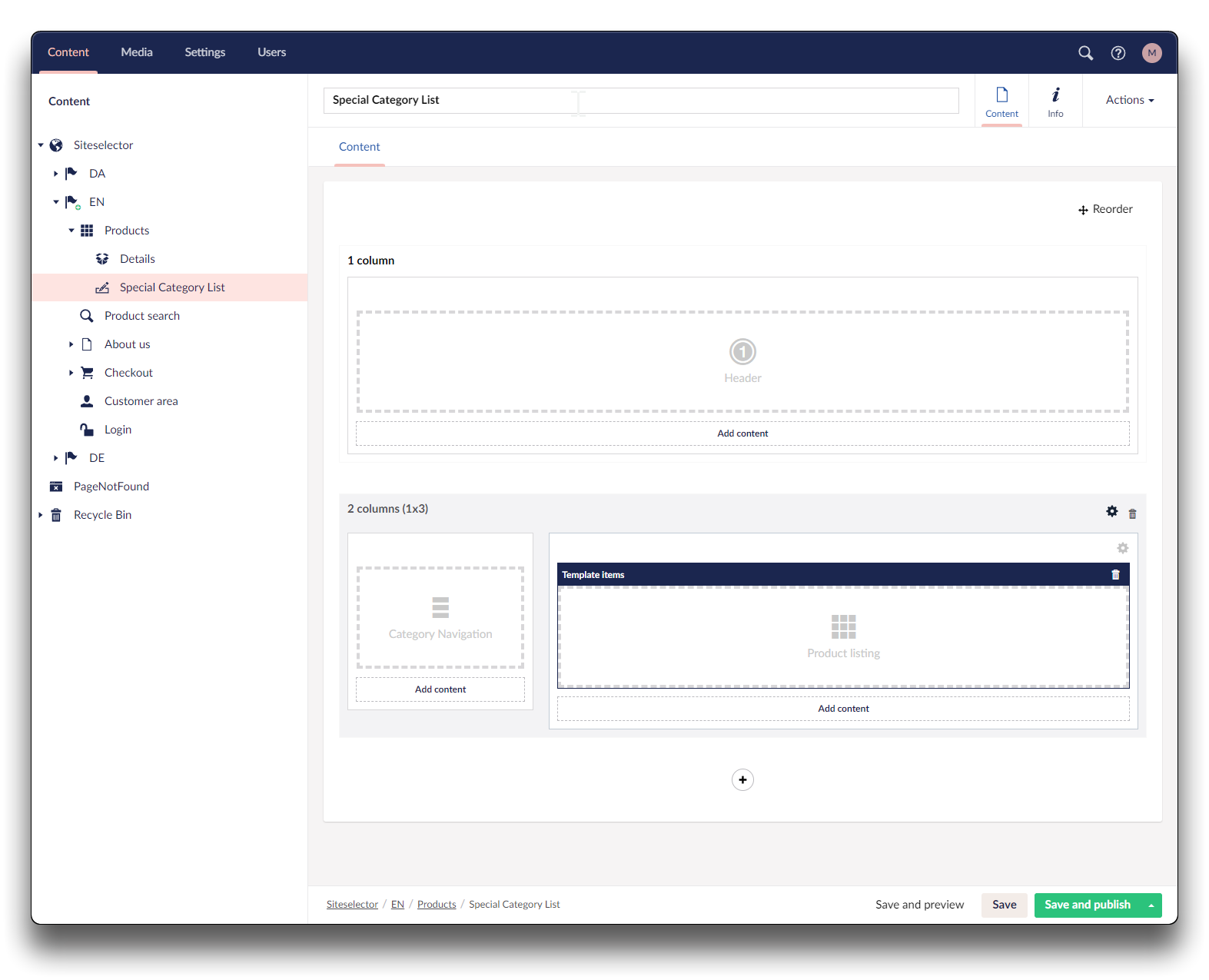1209x980 pixels.
Task: Click the Save button
Action: tap(1004, 905)
